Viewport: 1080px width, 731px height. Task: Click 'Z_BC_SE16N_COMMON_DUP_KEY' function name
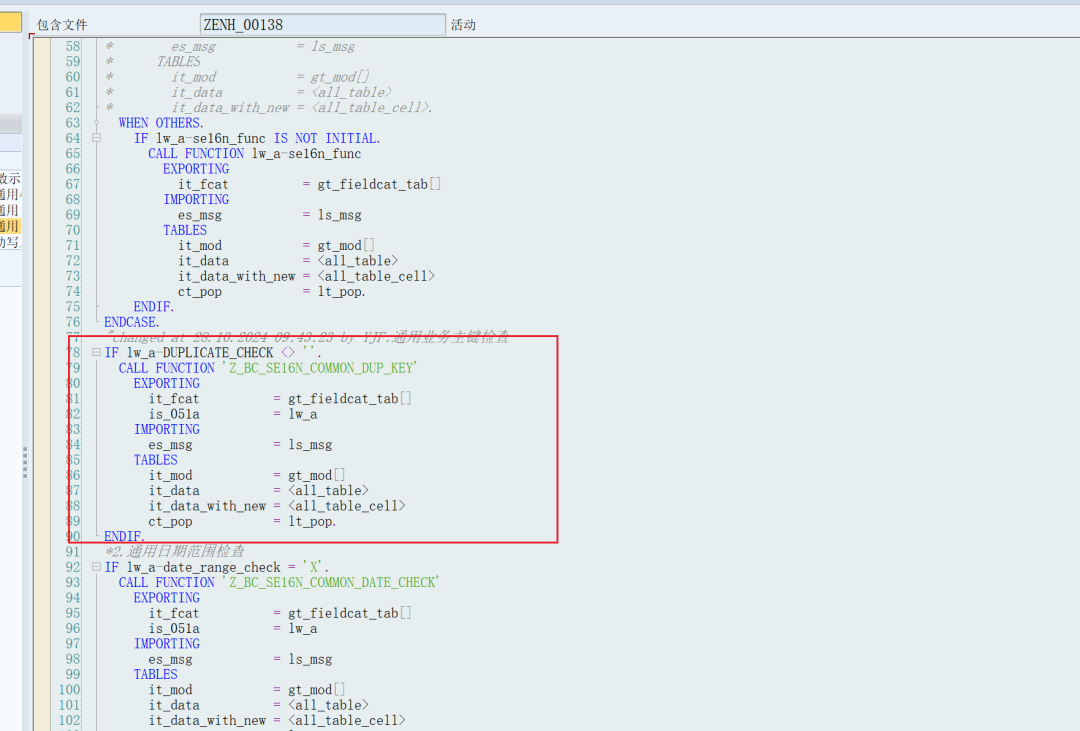coord(320,368)
